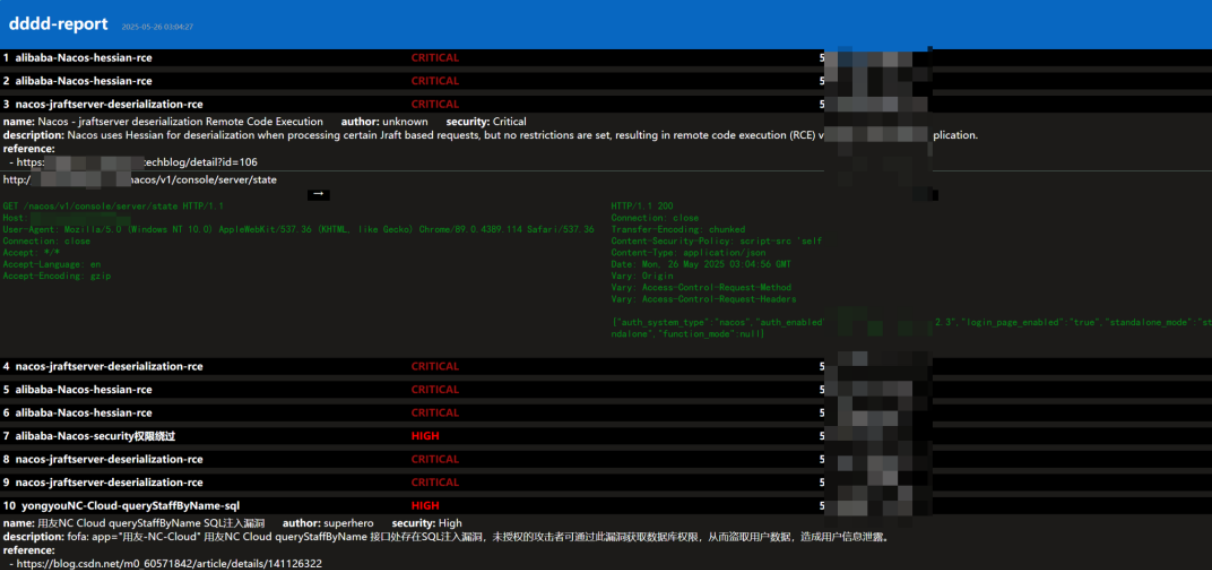Click the request line 'GET /nacos/v1/console/server/state HTTP/1.1'
1212x570 pixels.
[113, 206]
